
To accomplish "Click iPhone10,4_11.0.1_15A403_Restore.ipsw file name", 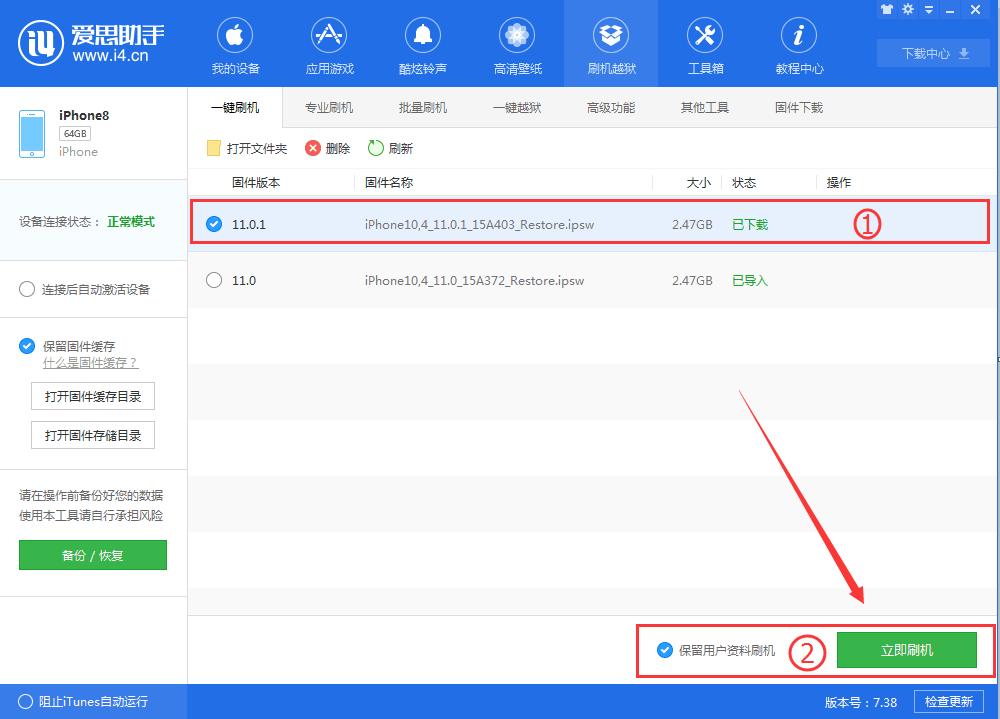I will (480, 225).
